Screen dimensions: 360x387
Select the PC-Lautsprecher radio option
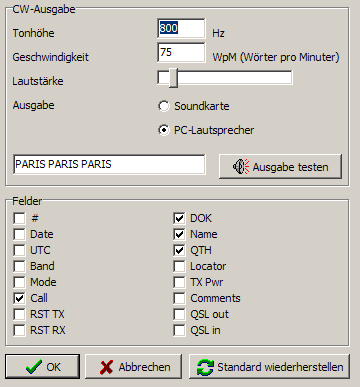164,130
